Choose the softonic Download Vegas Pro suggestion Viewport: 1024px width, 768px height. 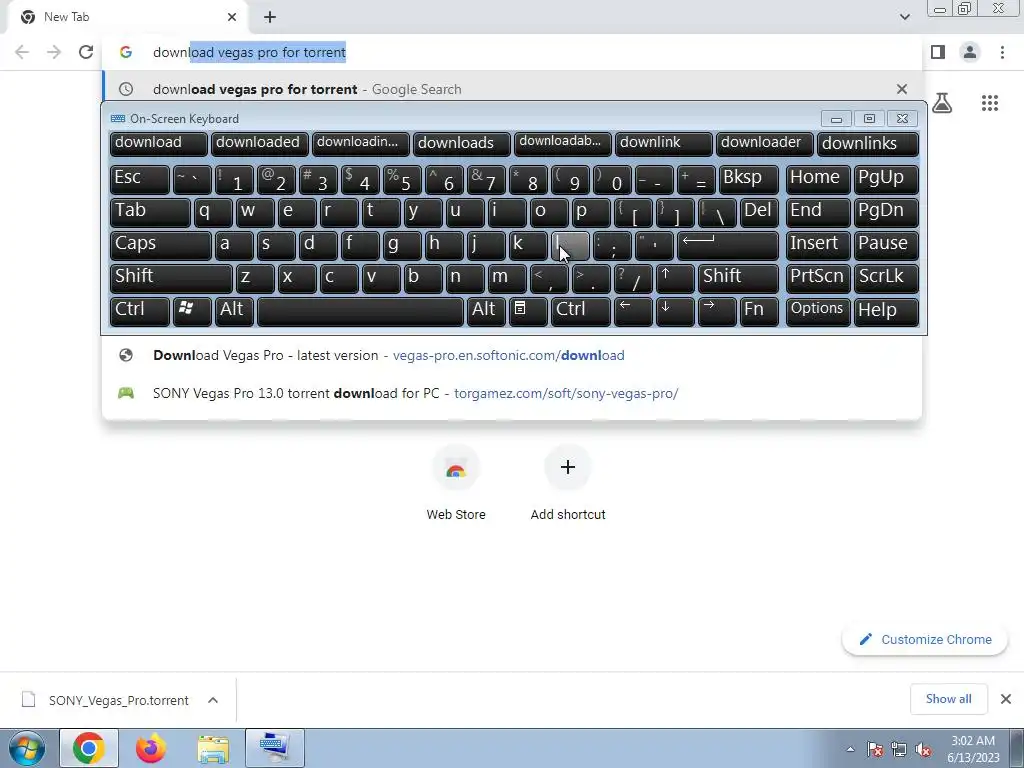click(512, 355)
